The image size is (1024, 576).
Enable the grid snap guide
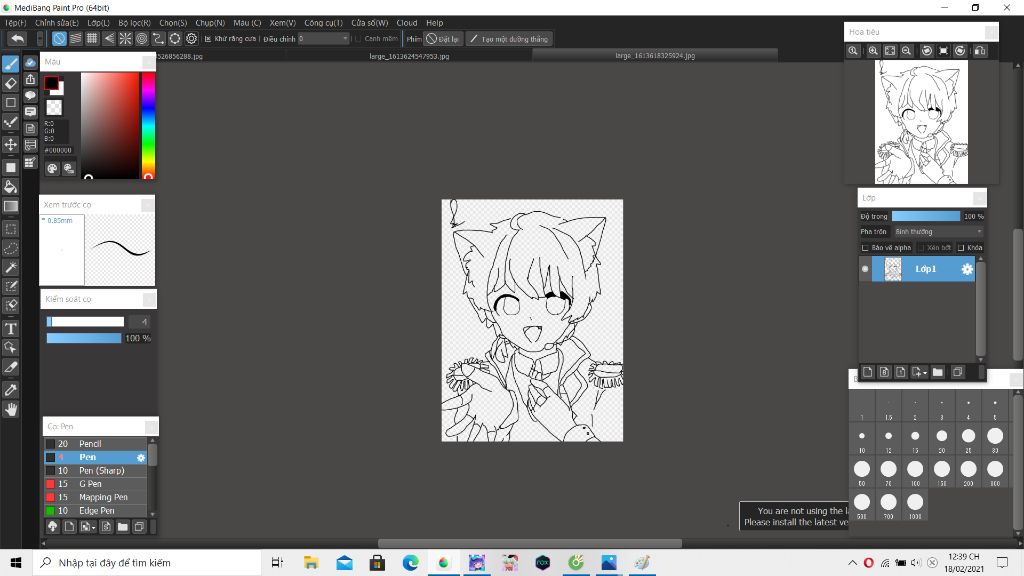(92, 39)
